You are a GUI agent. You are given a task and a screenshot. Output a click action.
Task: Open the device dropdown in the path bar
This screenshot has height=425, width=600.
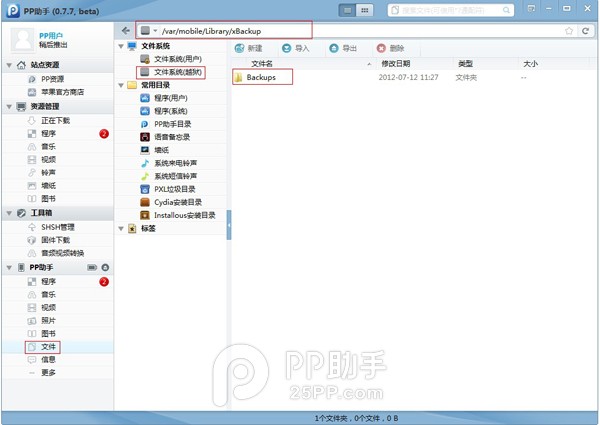[x=155, y=31]
